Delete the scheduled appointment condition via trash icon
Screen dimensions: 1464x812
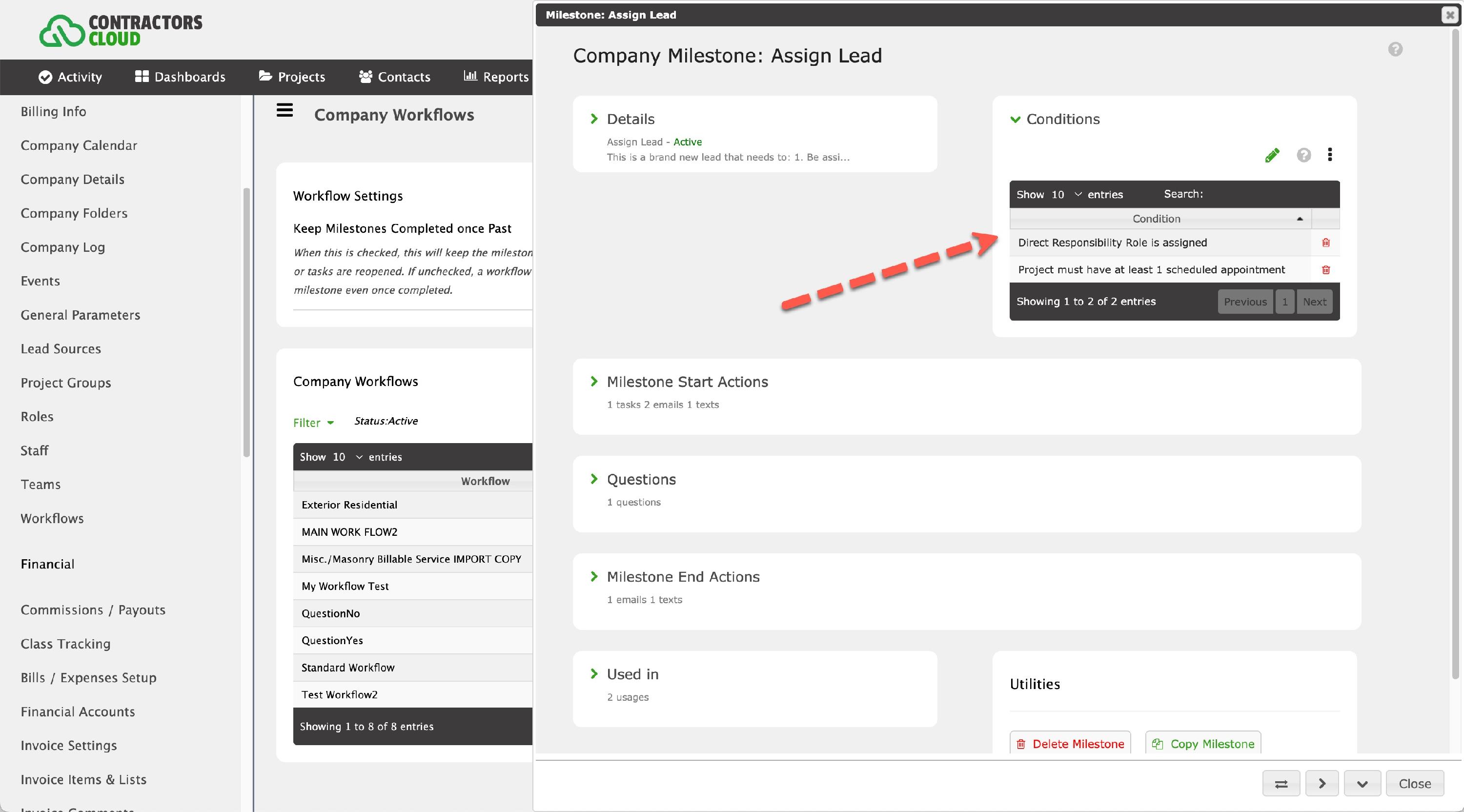click(x=1325, y=270)
